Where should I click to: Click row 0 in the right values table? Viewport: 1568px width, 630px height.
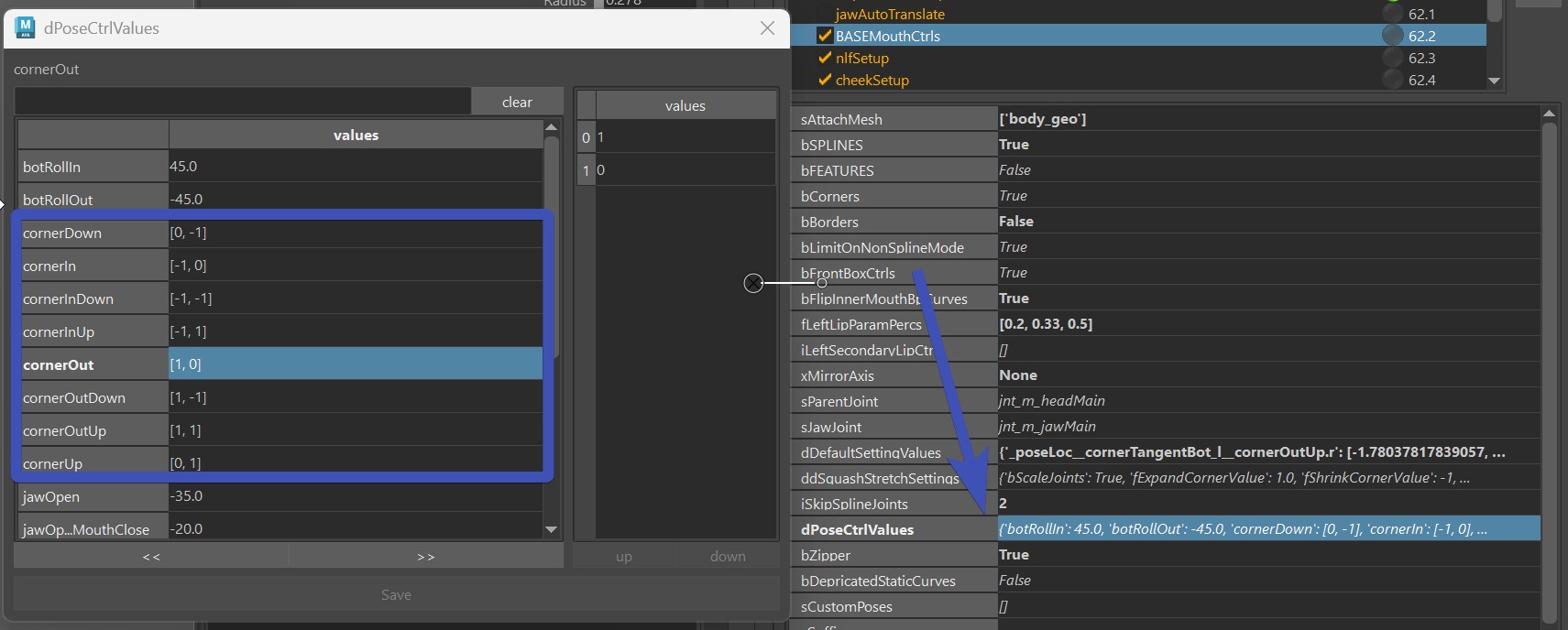(x=676, y=137)
